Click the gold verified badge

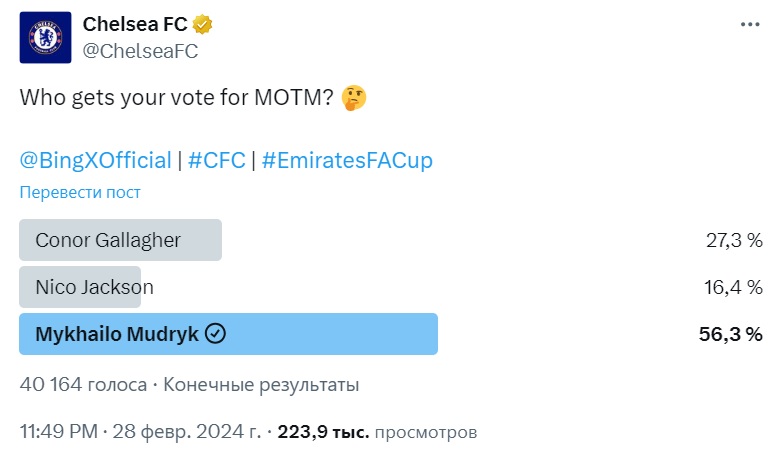(x=202, y=24)
